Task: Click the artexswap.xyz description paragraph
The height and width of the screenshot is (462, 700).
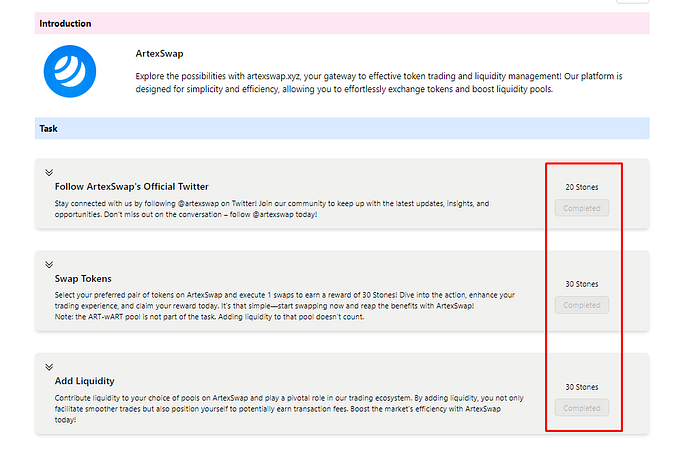Action: point(379,83)
